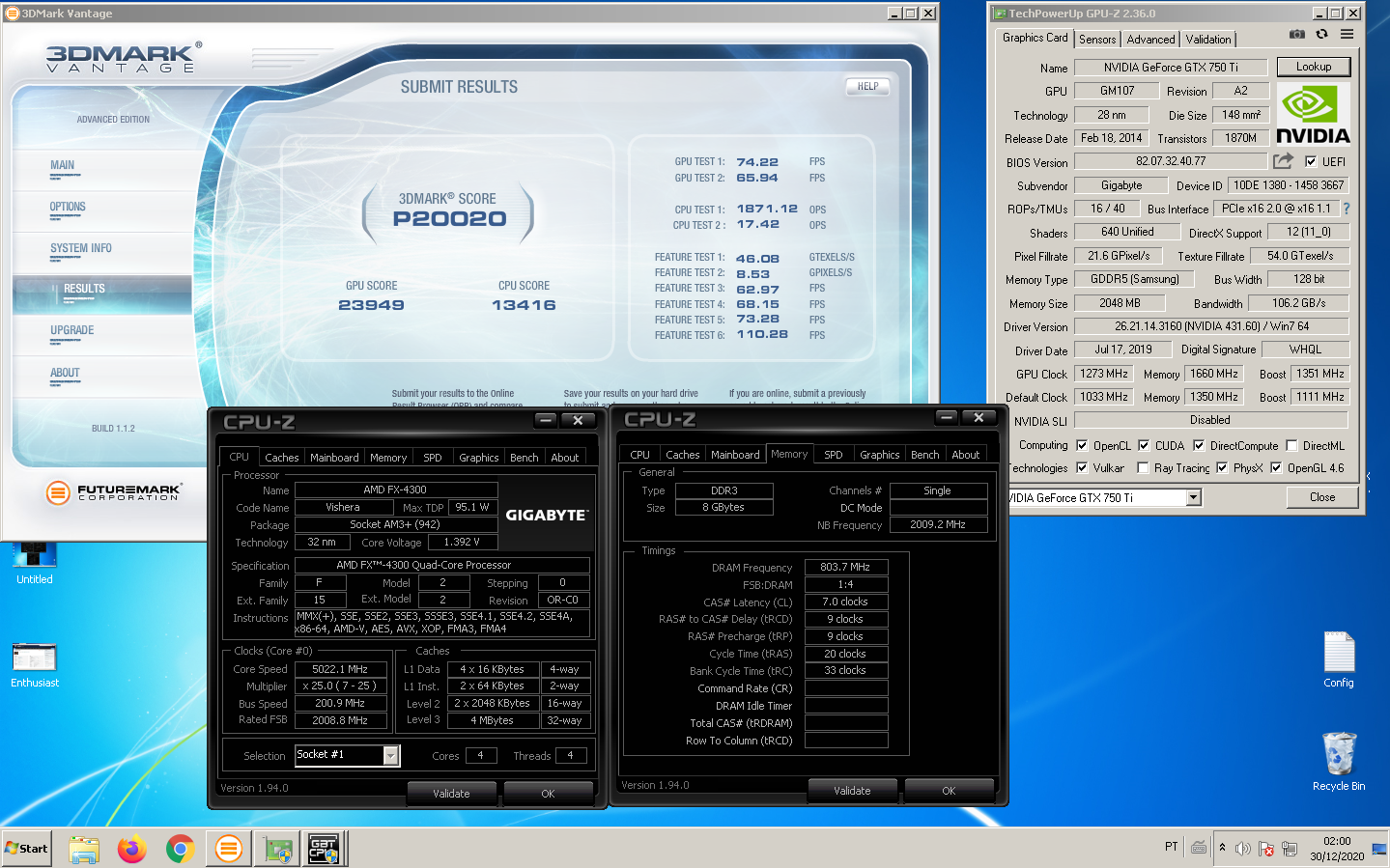
Task: Click the Bus Interface question mark icon
Action: pyautogui.click(x=1347, y=209)
